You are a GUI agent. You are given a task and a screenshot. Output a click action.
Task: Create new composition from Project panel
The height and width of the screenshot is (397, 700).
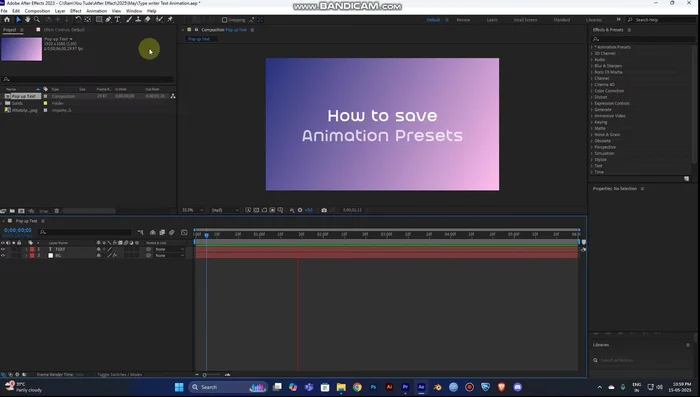click(21, 211)
